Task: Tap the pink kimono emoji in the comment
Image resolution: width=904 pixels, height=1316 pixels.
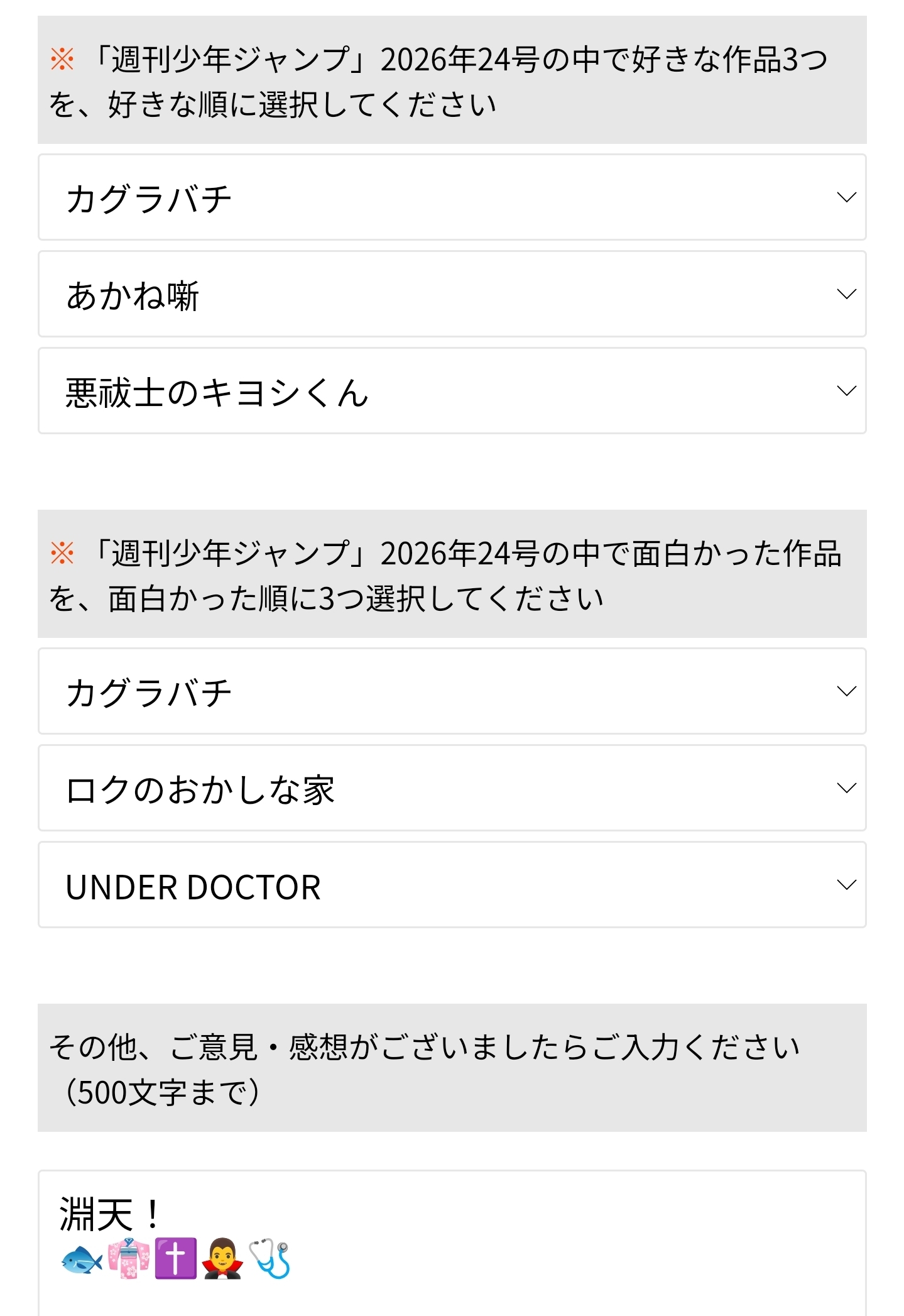Action: tap(129, 1259)
